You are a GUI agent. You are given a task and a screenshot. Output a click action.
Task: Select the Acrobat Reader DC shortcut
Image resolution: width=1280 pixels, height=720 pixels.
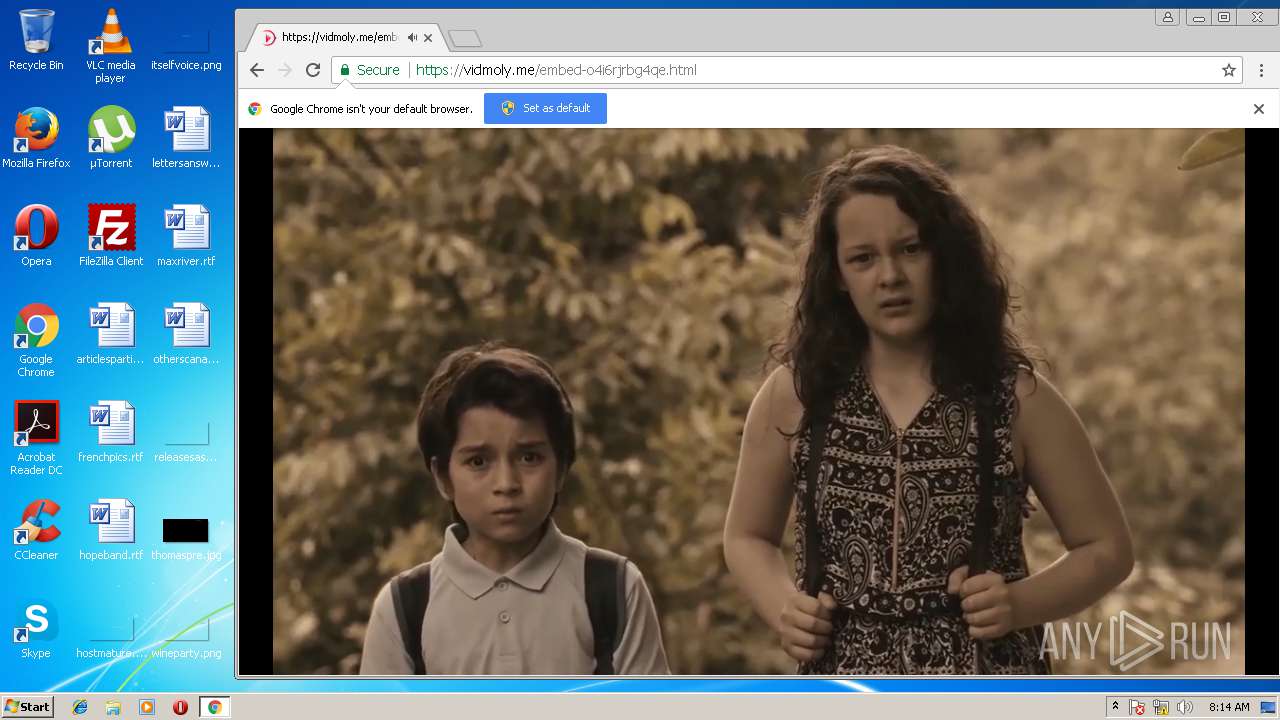click(36, 438)
